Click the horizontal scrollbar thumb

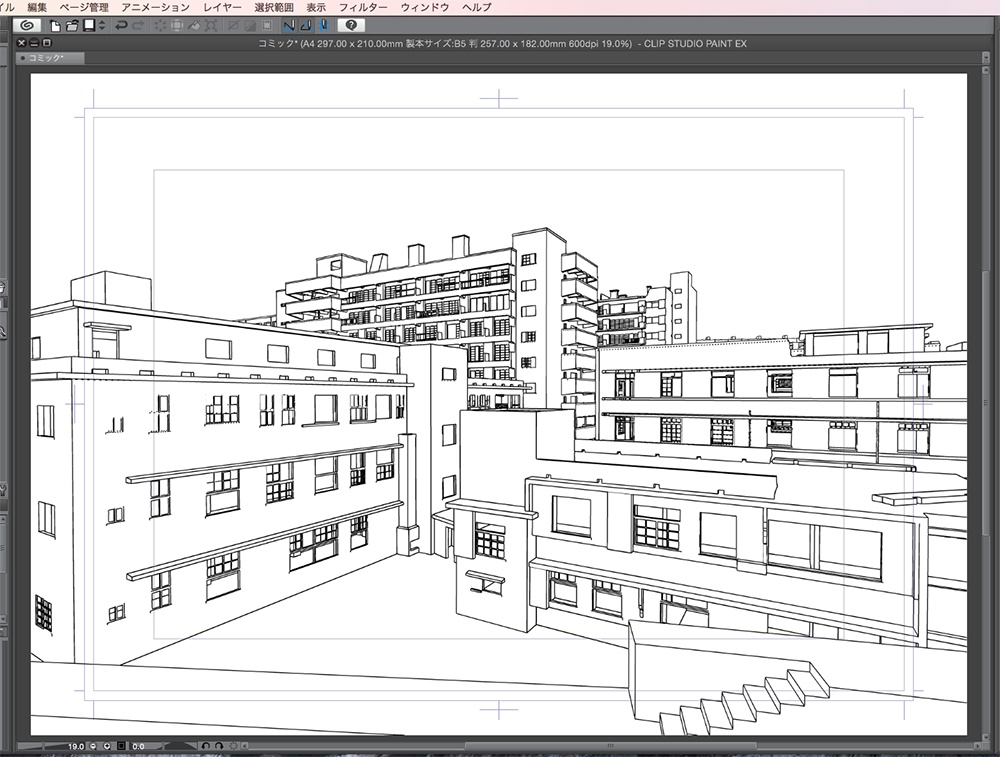610,746
